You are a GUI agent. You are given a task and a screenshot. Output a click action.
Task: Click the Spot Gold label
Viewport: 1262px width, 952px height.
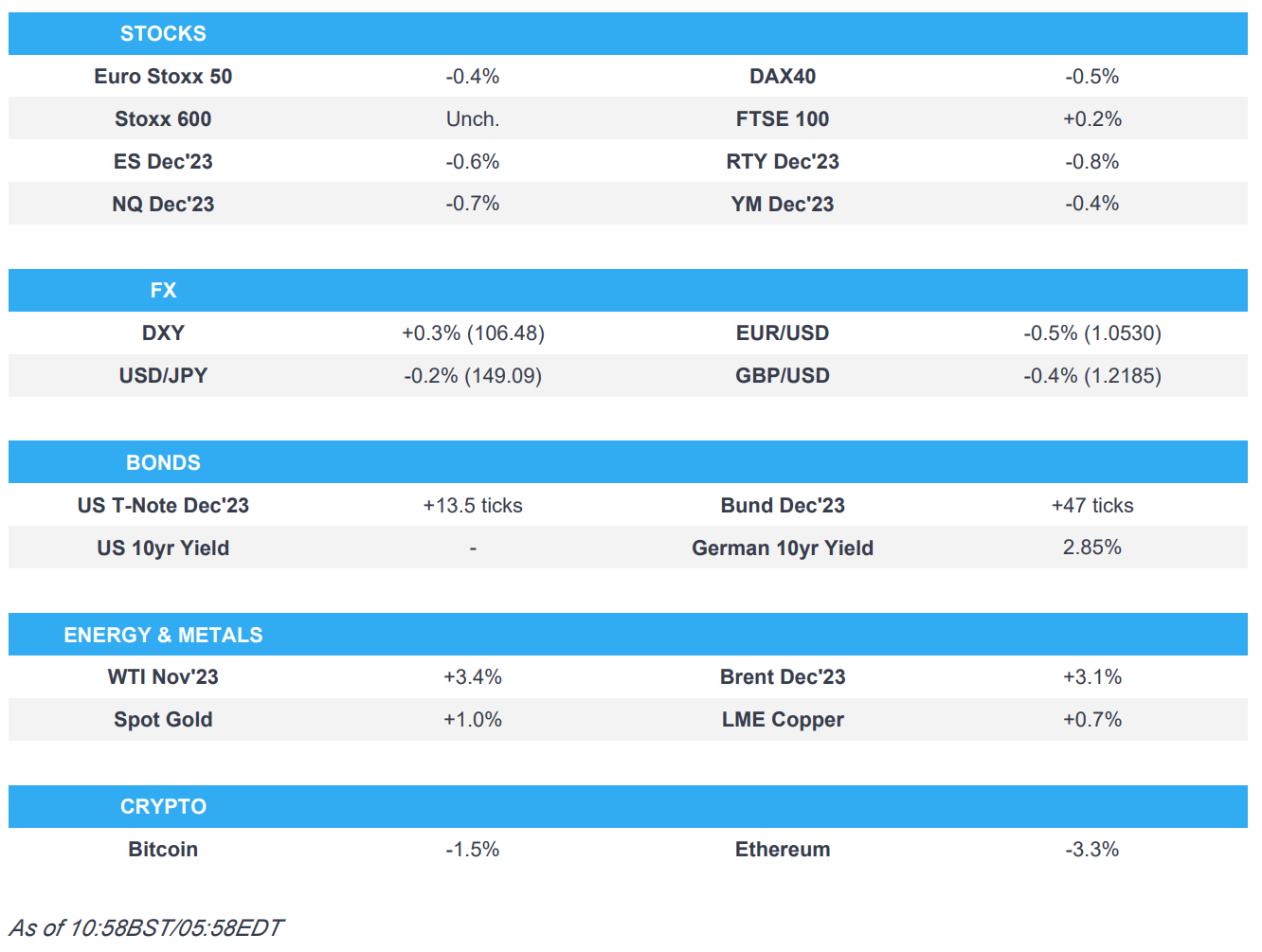coord(163,720)
